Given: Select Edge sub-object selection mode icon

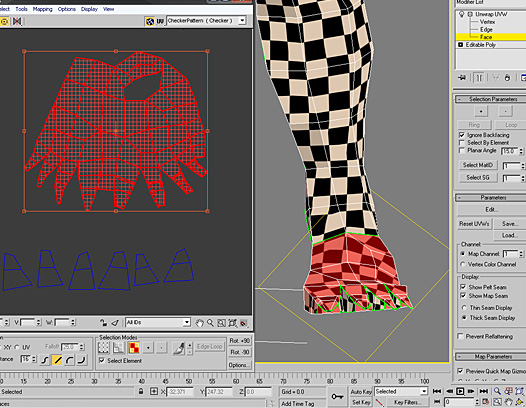Looking at the screenshot, I should click(118, 348).
